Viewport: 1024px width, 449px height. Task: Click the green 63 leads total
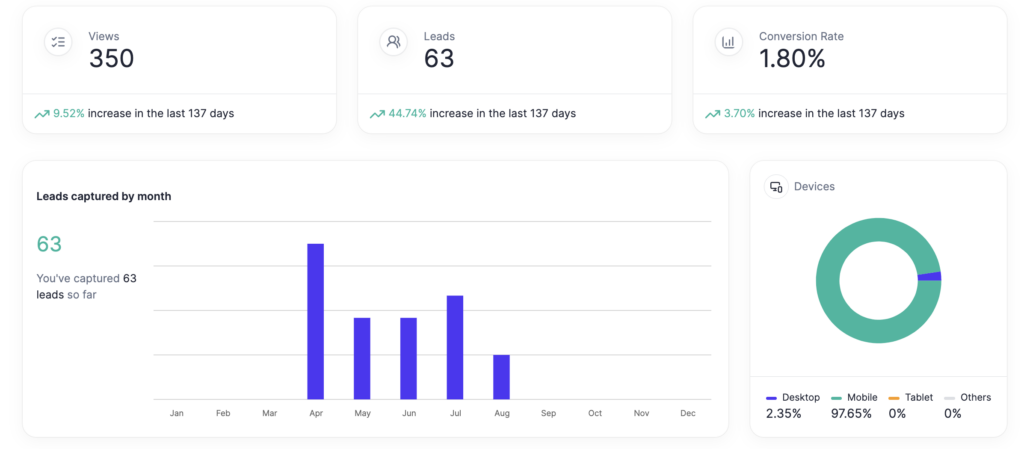click(x=49, y=244)
